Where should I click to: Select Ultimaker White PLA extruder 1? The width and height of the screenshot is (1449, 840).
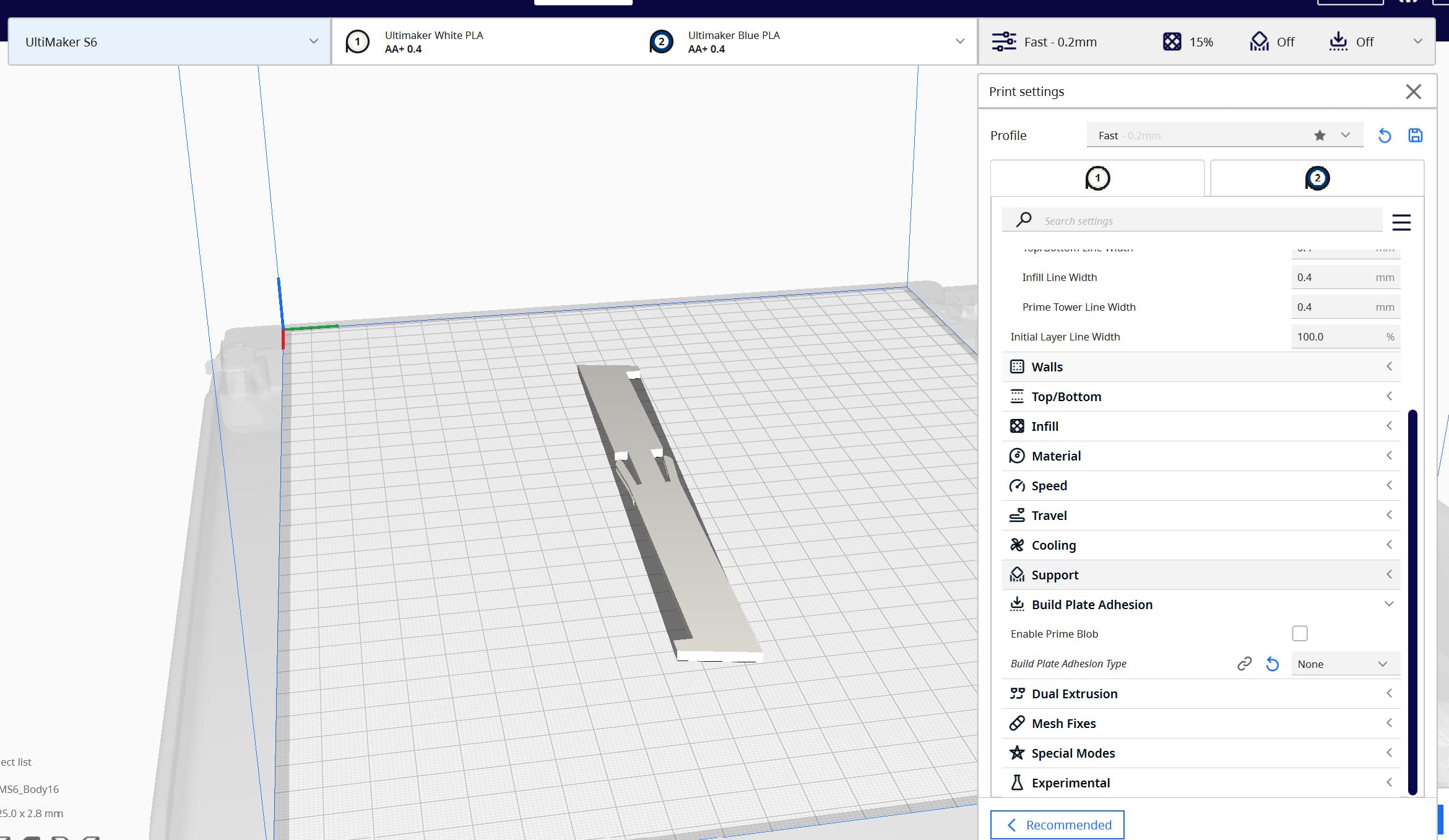tap(433, 41)
